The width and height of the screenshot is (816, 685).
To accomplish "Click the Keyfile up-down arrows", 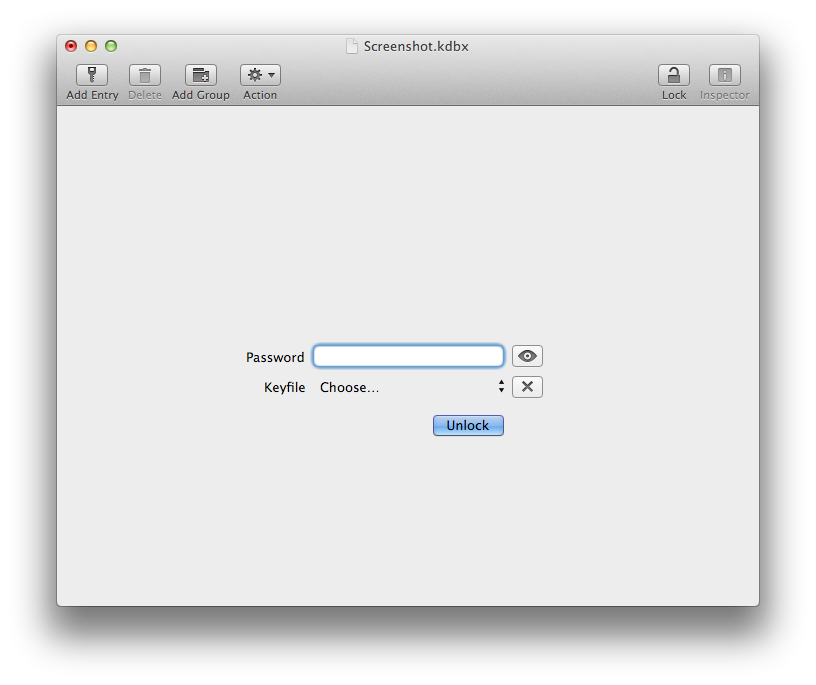I will coord(501,388).
